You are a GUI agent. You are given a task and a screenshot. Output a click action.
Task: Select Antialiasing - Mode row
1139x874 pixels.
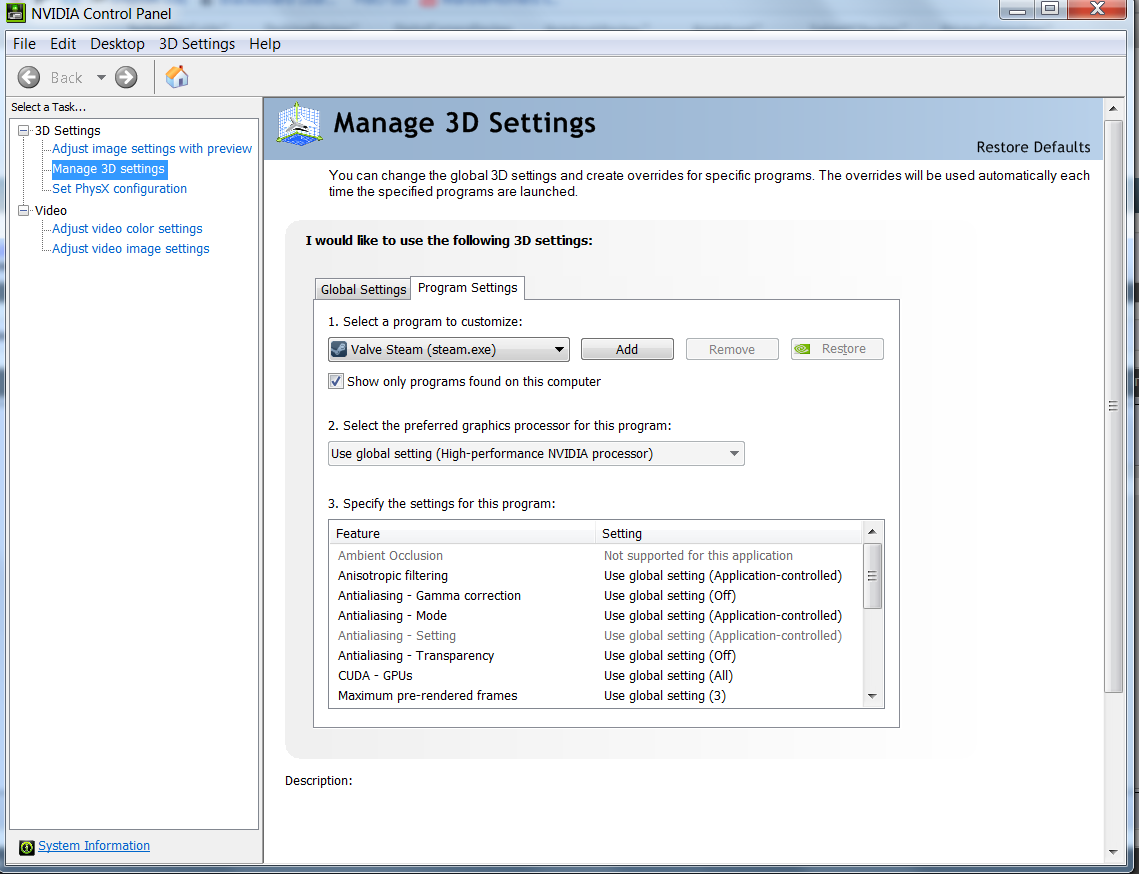(x=596, y=615)
